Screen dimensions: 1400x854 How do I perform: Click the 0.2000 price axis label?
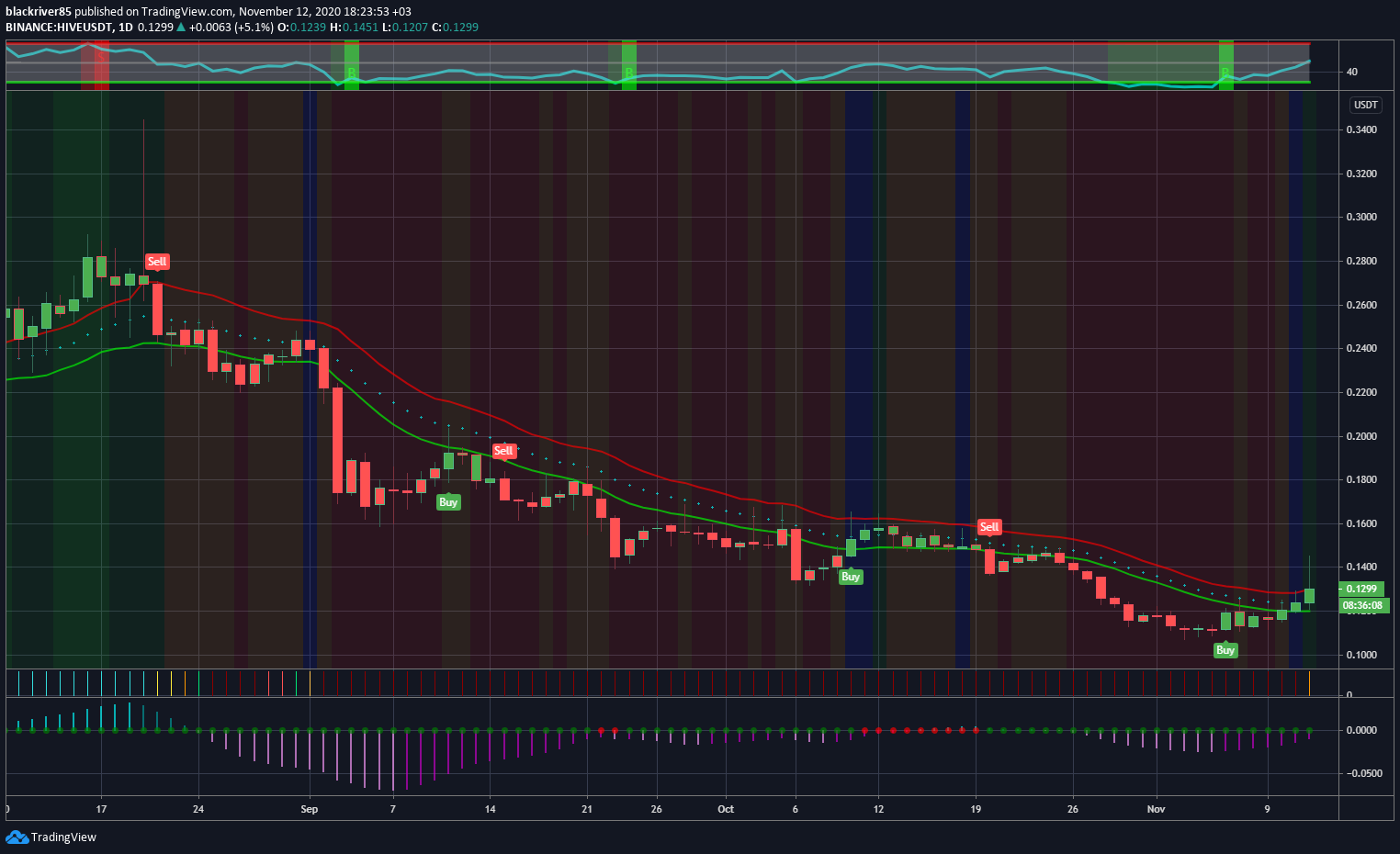click(1361, 436)
